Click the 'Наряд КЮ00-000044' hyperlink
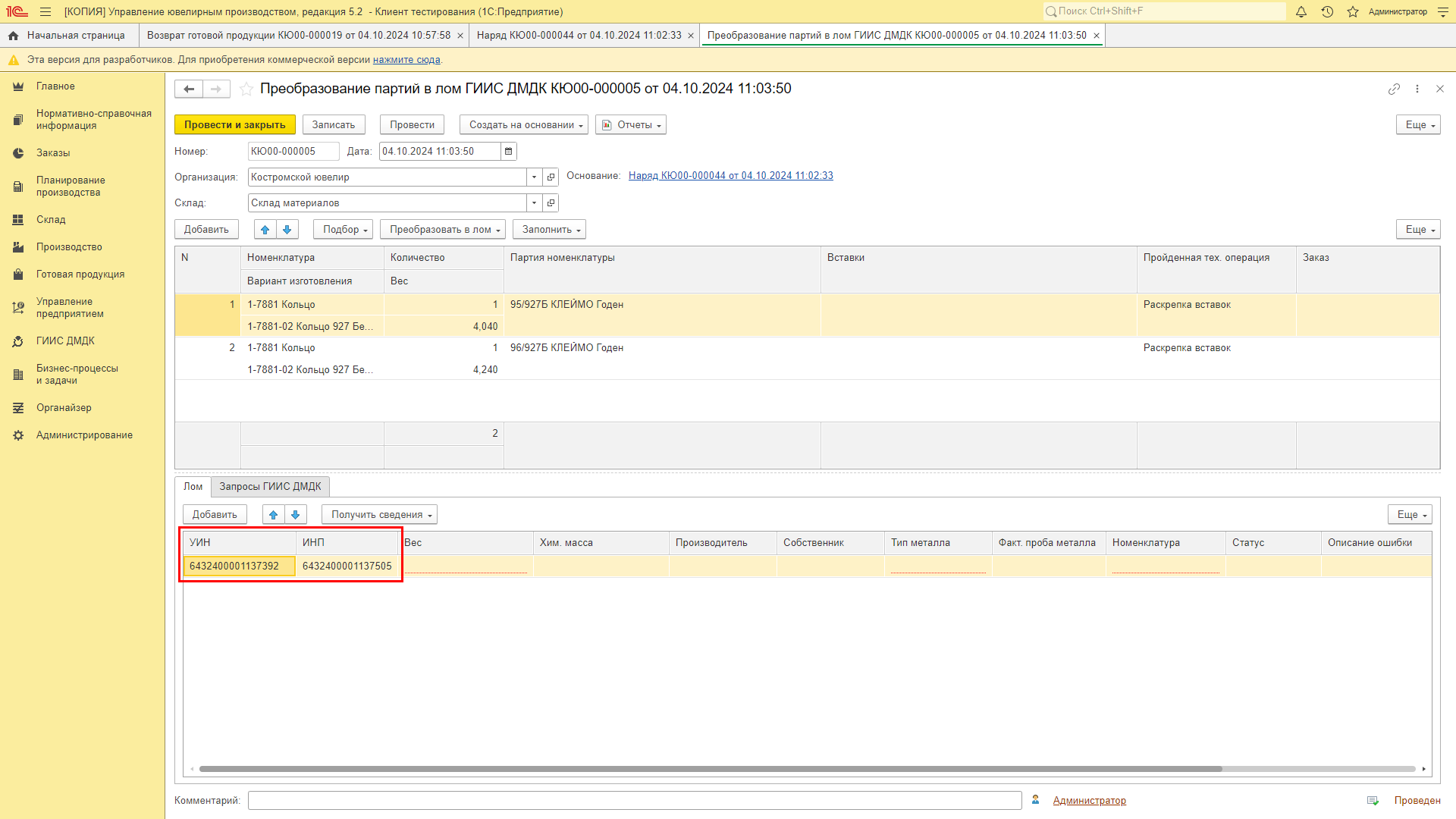The height and width of the screenshot is (819, 1456). [x=729, y=175]
